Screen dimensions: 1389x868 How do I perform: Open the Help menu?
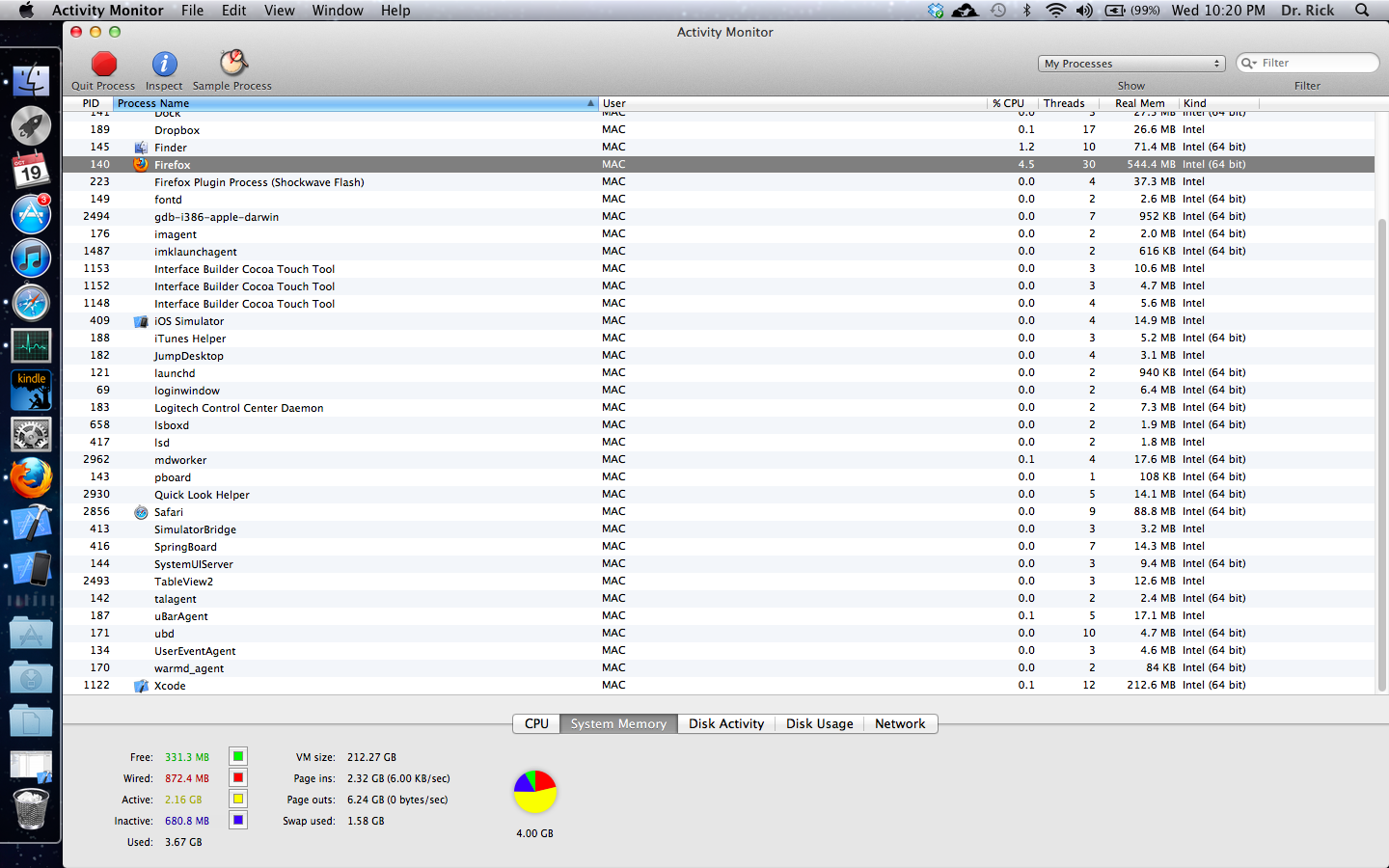395,10
